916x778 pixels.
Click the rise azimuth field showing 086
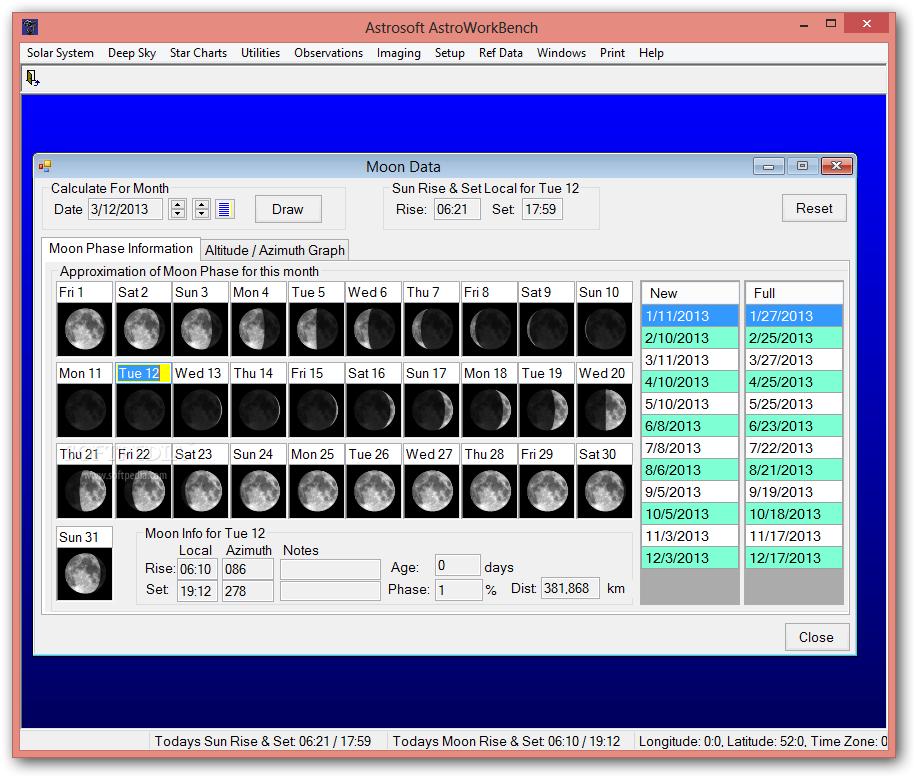[x=248, y=569]
